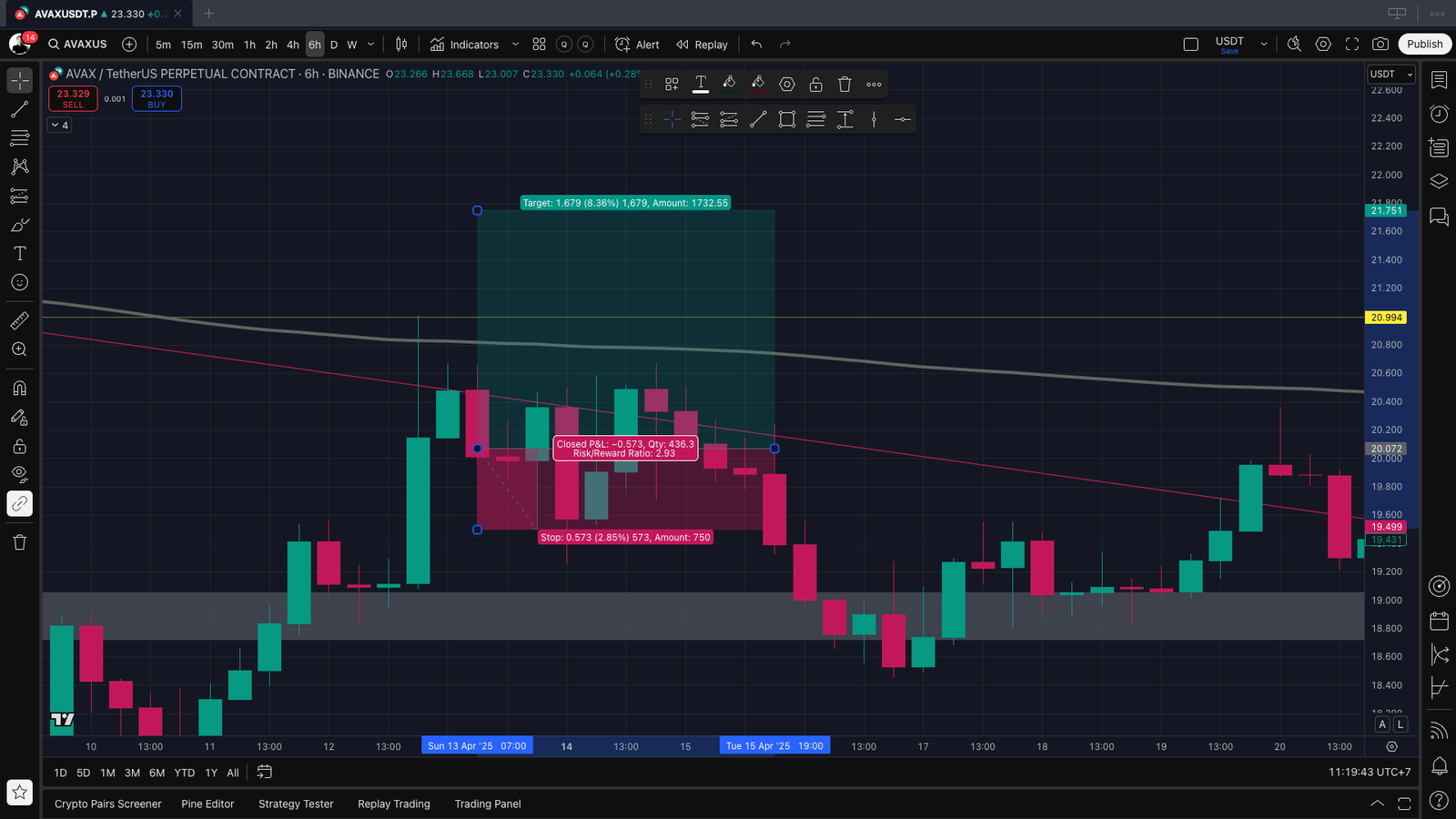
Task: Open the USDT currency dropdown on price scale
Action: point(1391,74)
